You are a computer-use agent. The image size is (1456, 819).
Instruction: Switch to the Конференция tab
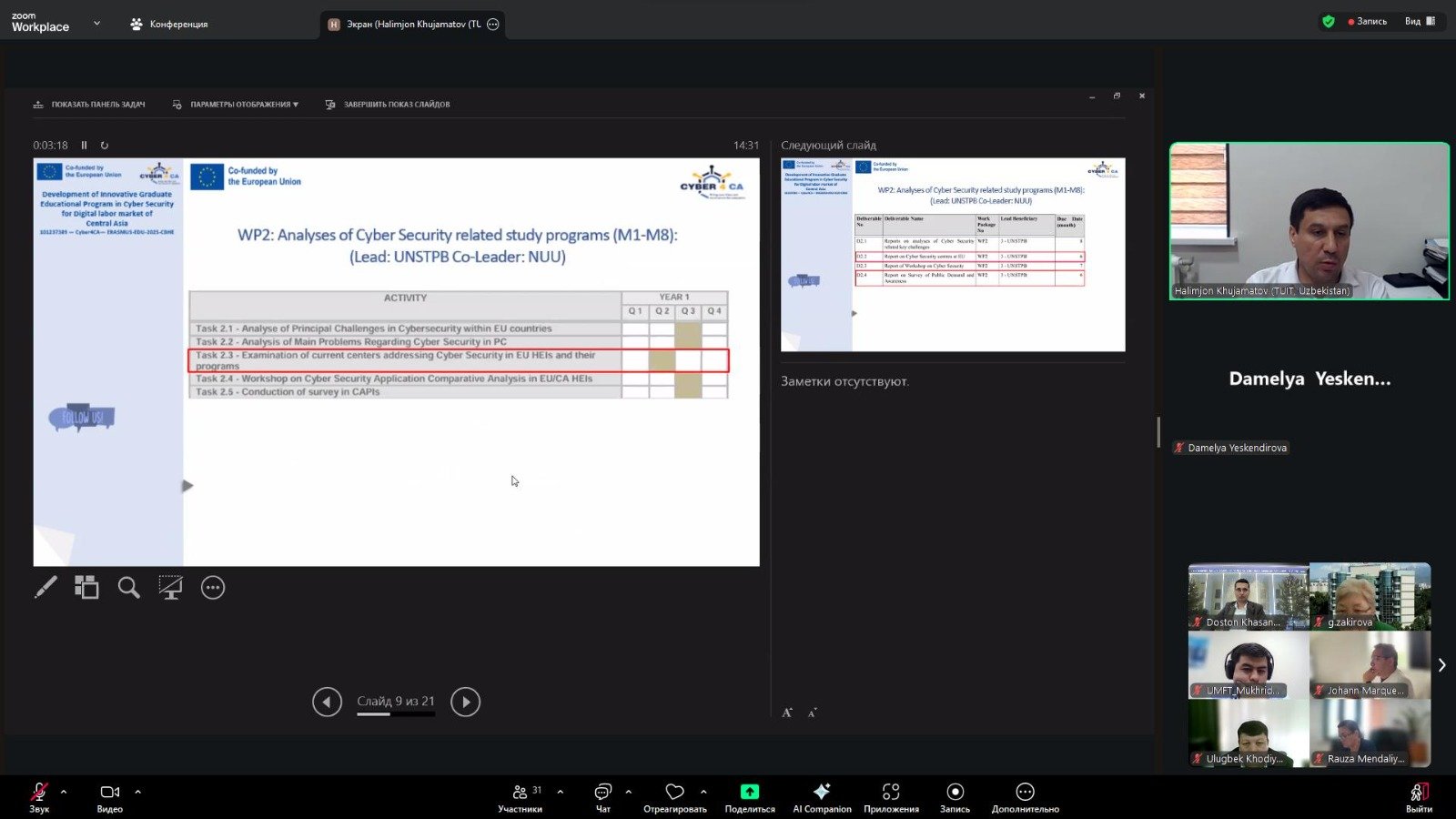[x=169, y=25]
